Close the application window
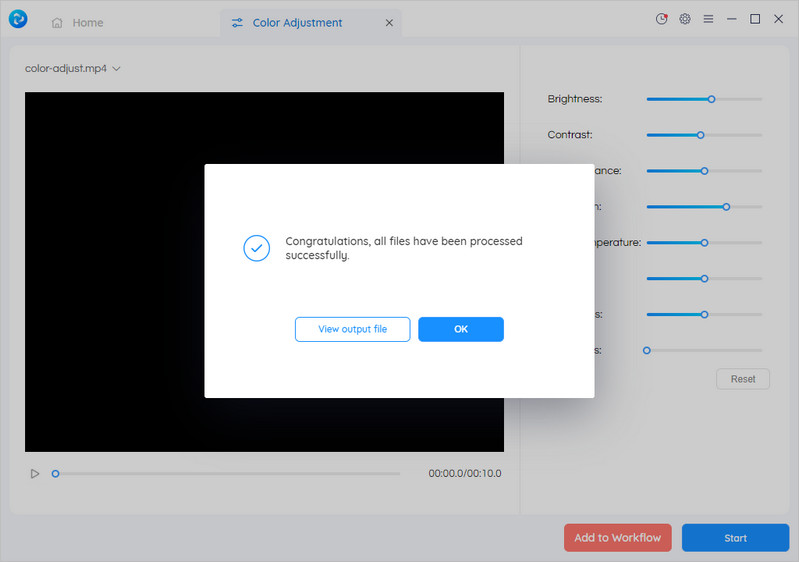This screenshot has height=562, width=799. point(779,19)
